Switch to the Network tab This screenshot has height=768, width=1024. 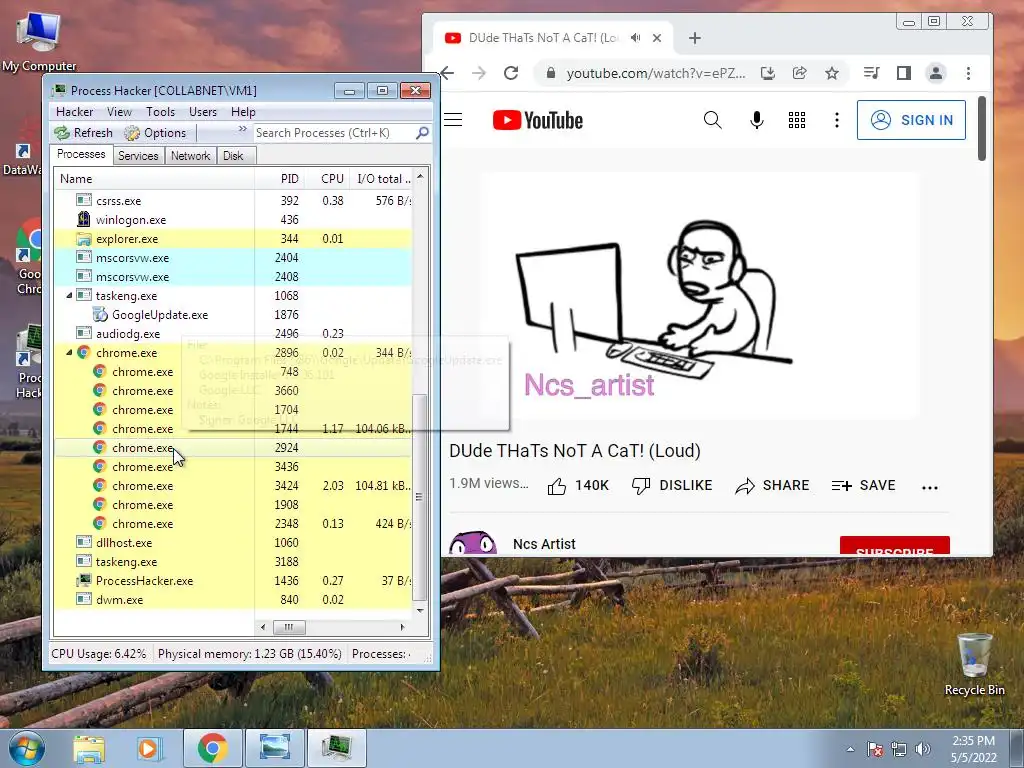tap(190, 155)
